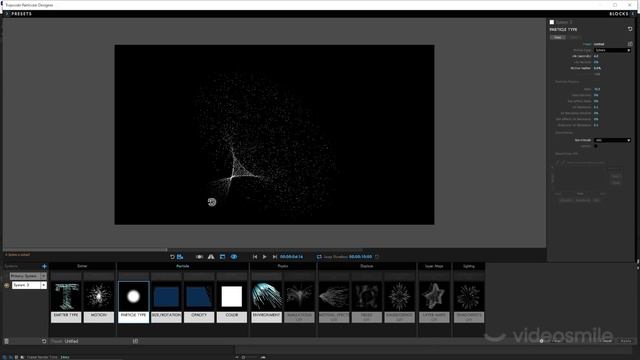This screenshot has height=360, width=640.
Task: Click the emitter gizmo in preview
Action: click(x=212, y=202)
